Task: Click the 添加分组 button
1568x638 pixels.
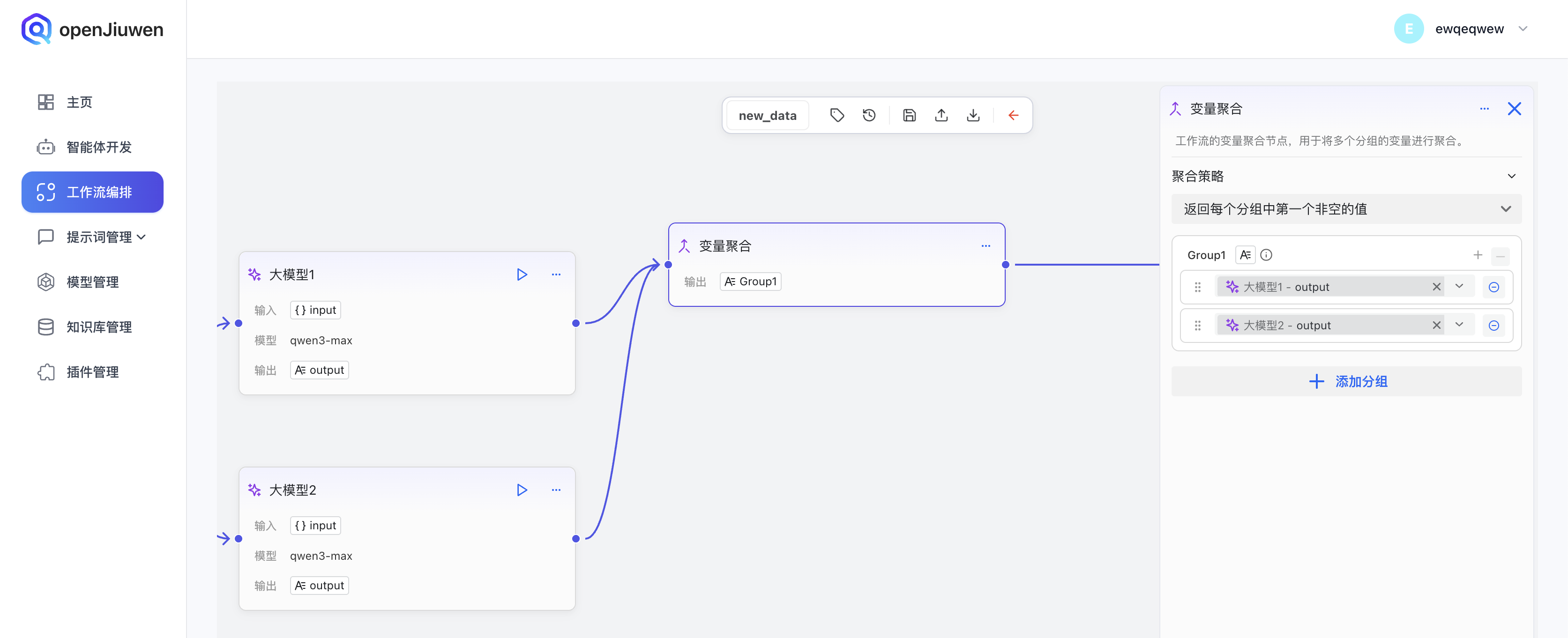Action: [x=1346, y=381]
